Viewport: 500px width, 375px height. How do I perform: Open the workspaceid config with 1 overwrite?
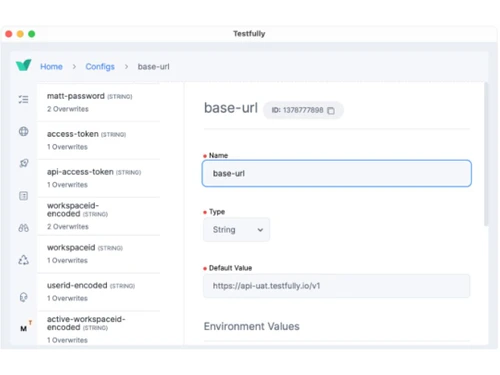click(x=99, y=254)
